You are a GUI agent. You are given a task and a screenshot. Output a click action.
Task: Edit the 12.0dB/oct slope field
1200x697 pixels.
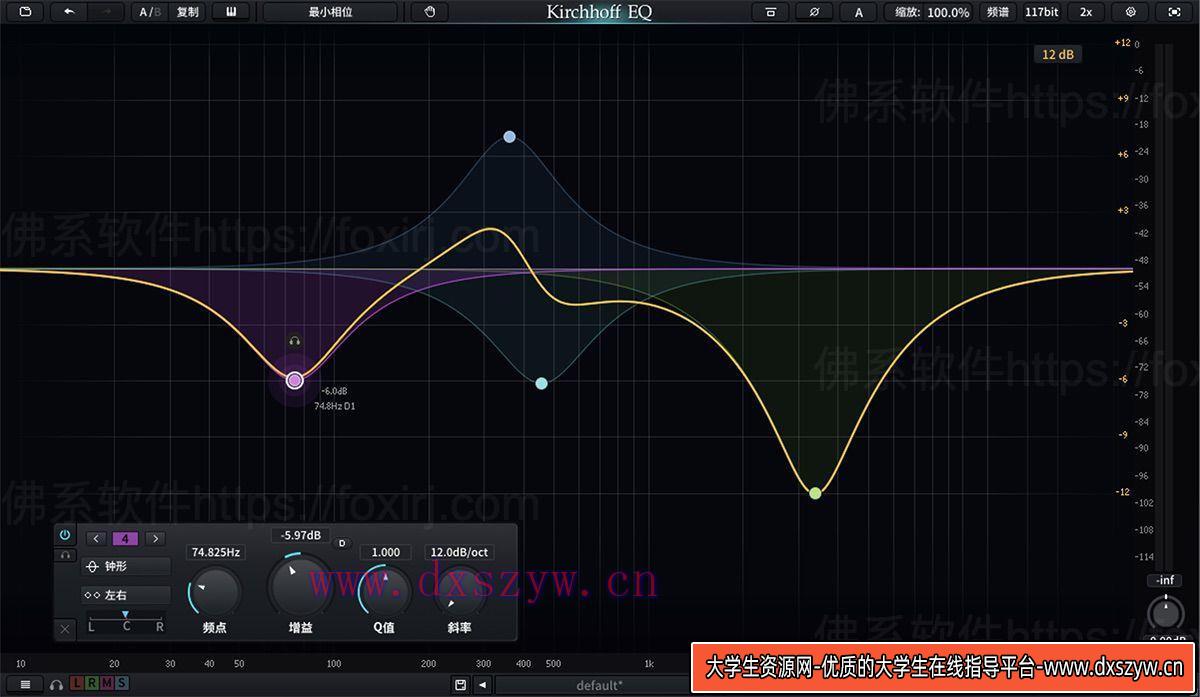(x=459, y=552)
